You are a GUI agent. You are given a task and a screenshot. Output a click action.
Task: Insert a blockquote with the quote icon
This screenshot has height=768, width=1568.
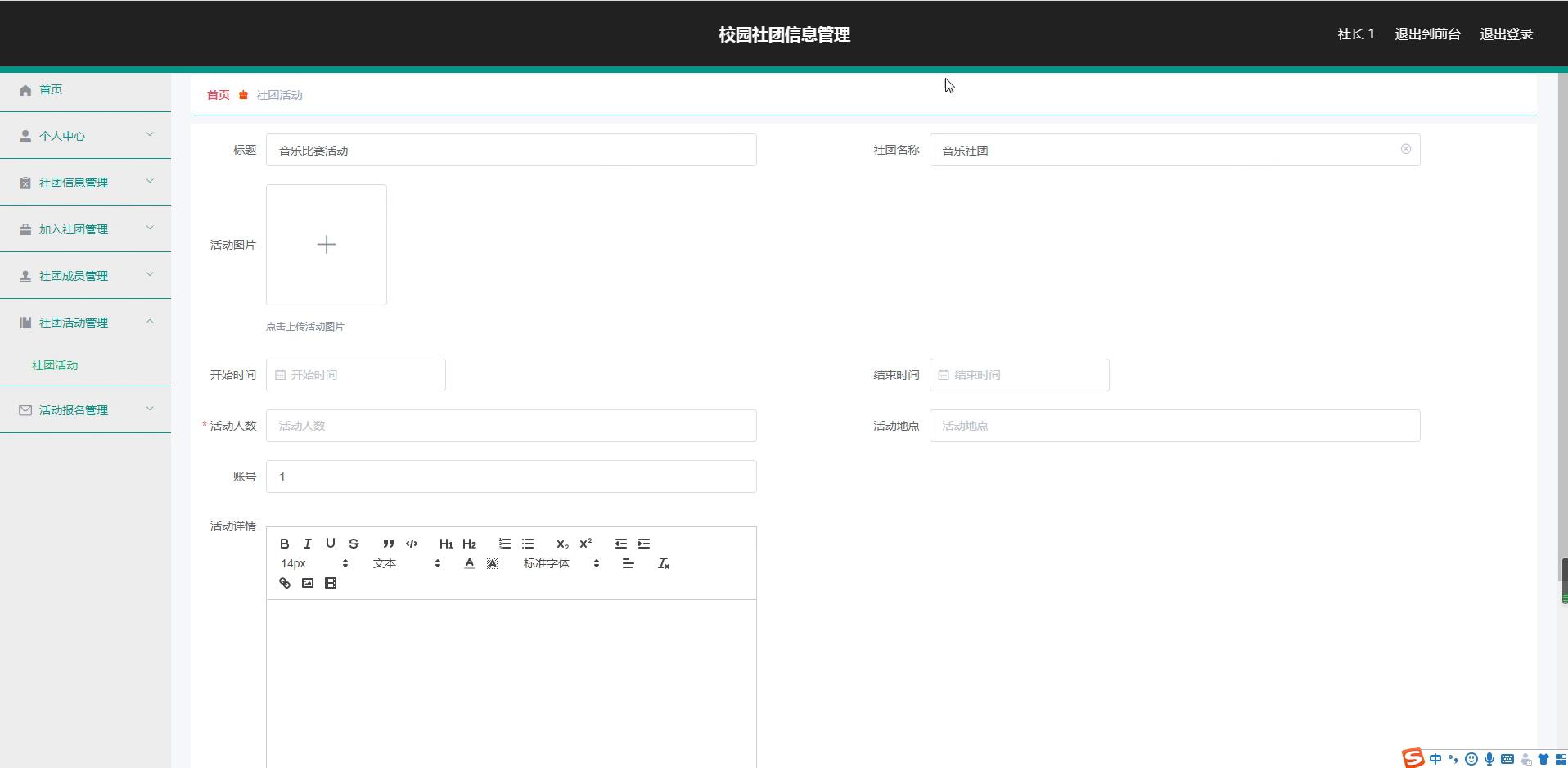click(x=389, y=544)
